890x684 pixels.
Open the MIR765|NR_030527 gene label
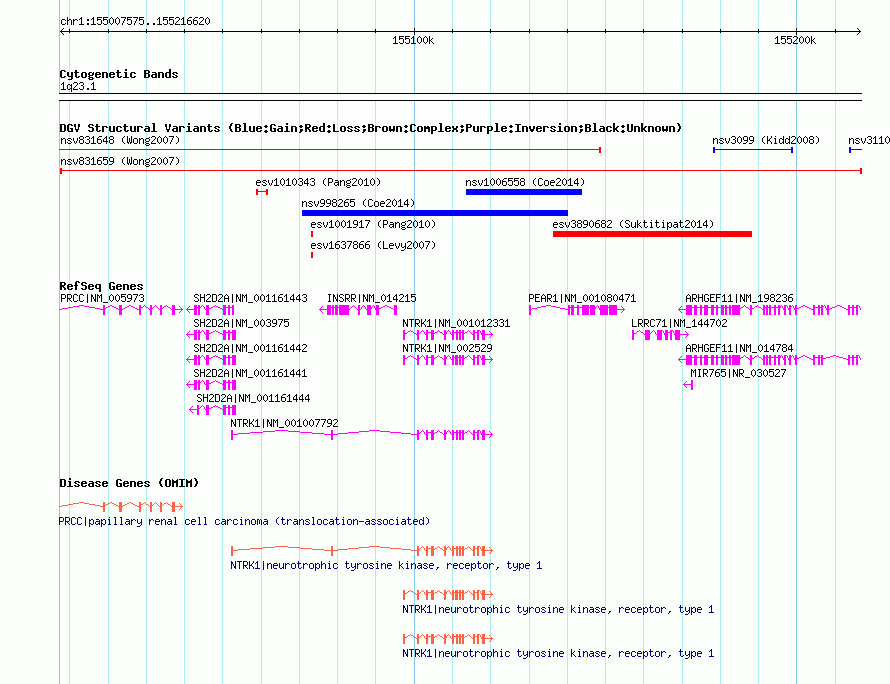click(738, 373)
